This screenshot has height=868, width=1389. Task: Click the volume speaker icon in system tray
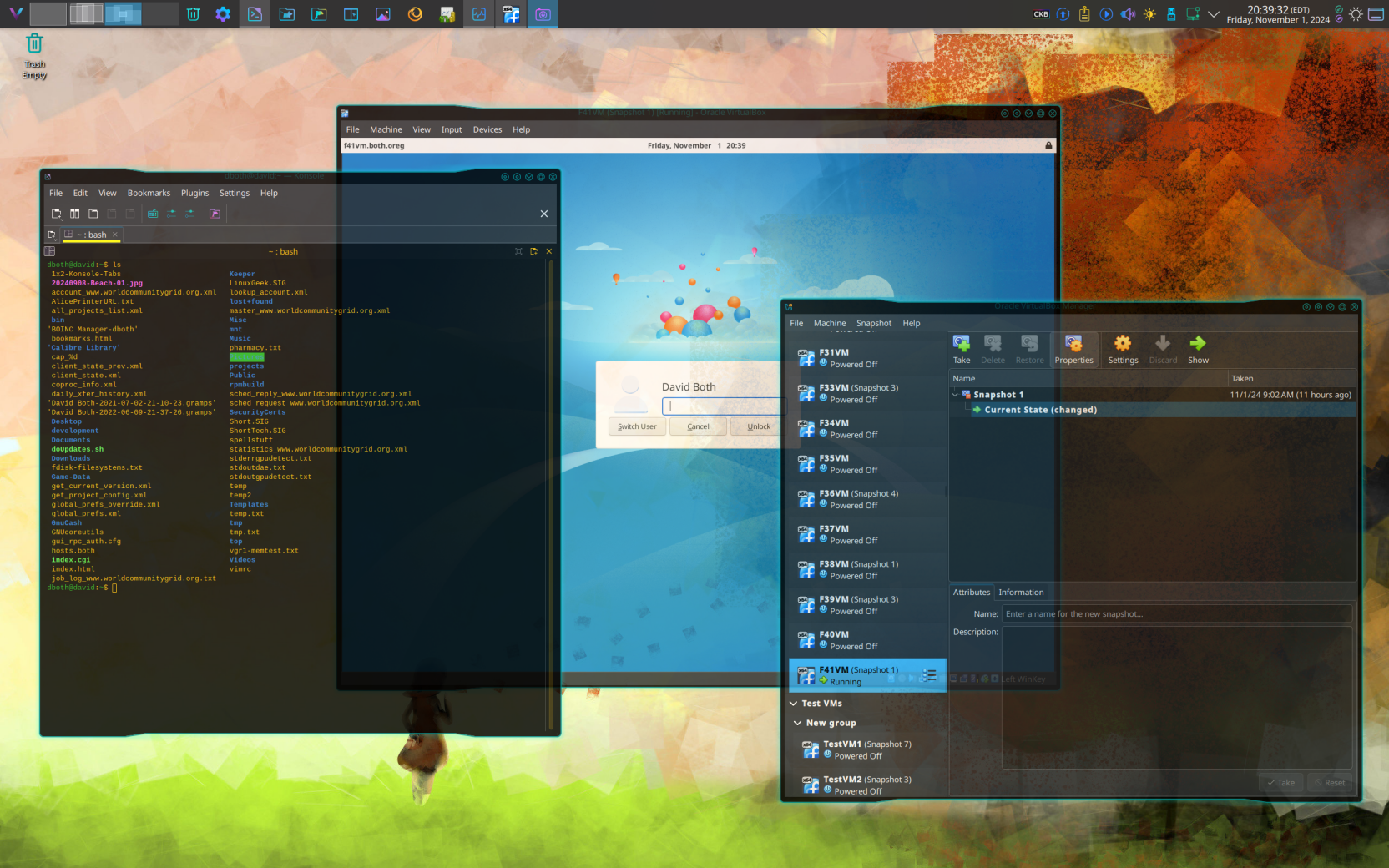pos(1128,14)
